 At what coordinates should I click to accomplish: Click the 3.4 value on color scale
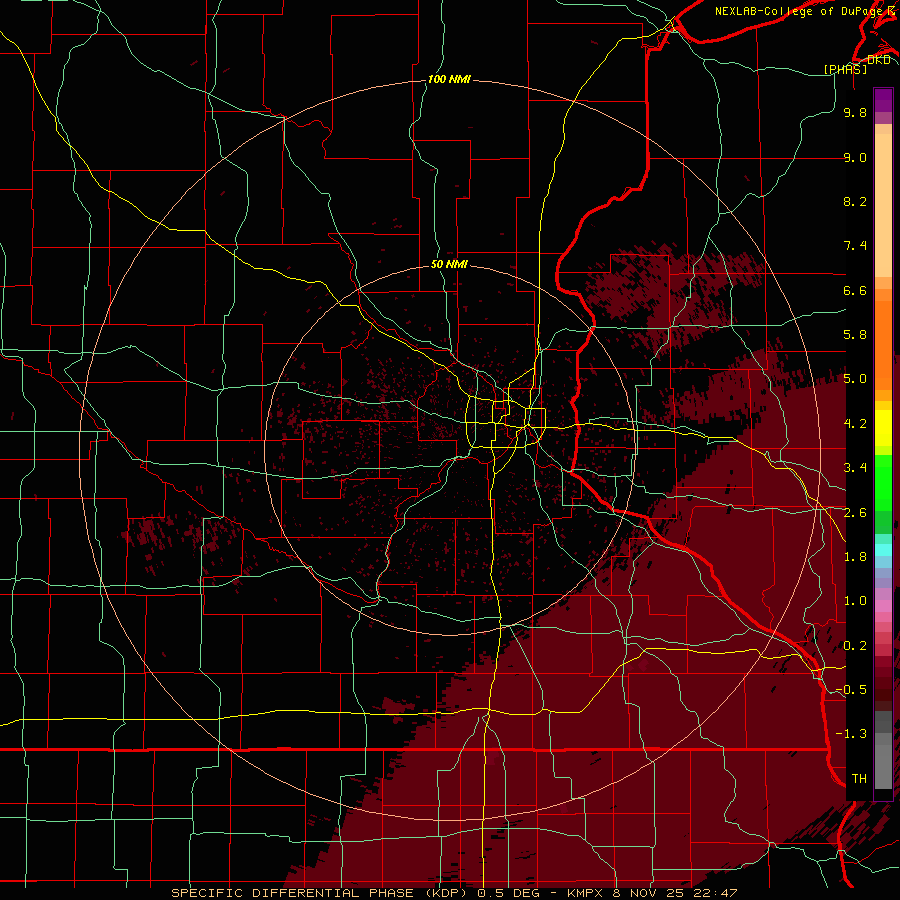click(855, 468)
